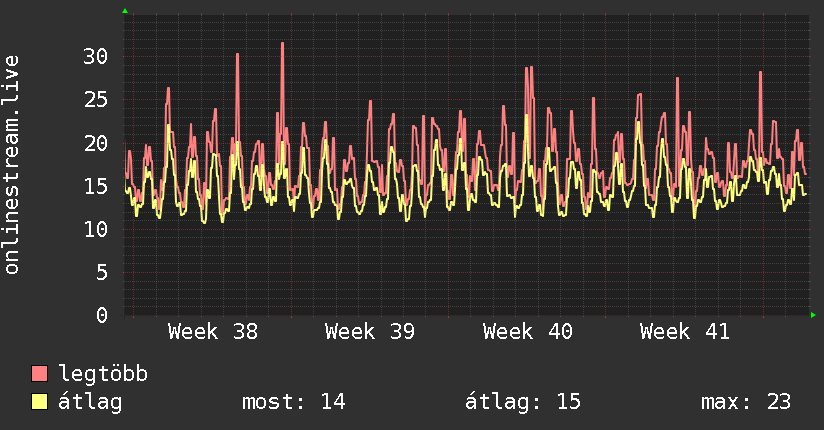The width and height of the screenshot is (824, 430).
Task: Click the y-axis value 5
Action: (102, 272)
